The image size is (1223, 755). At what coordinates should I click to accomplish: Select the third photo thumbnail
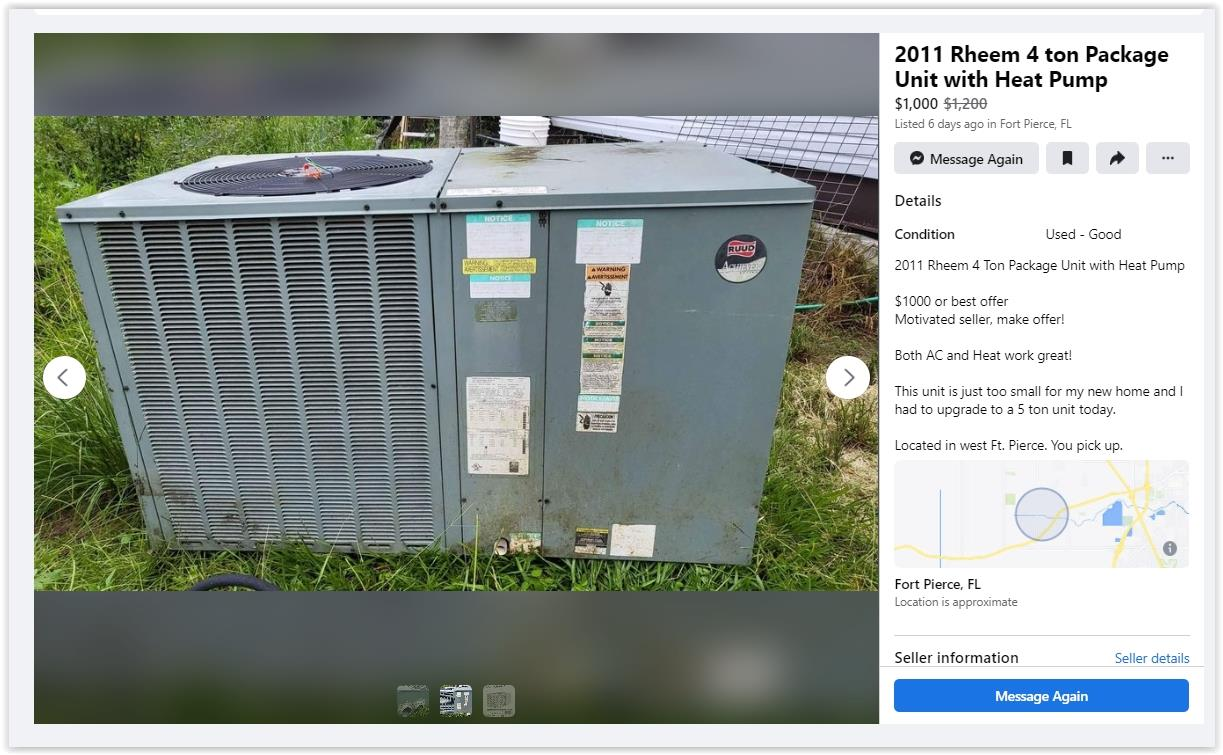click(499, 700)
